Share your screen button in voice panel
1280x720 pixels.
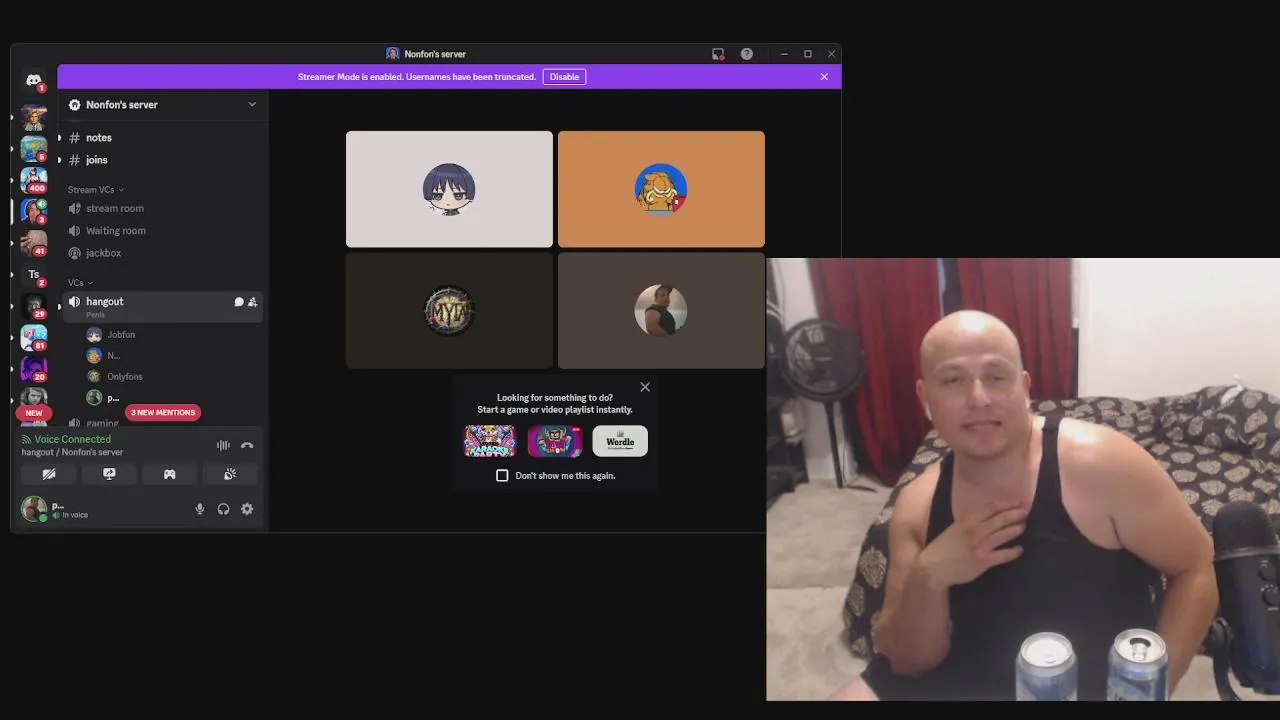click(x=109, y=474)
